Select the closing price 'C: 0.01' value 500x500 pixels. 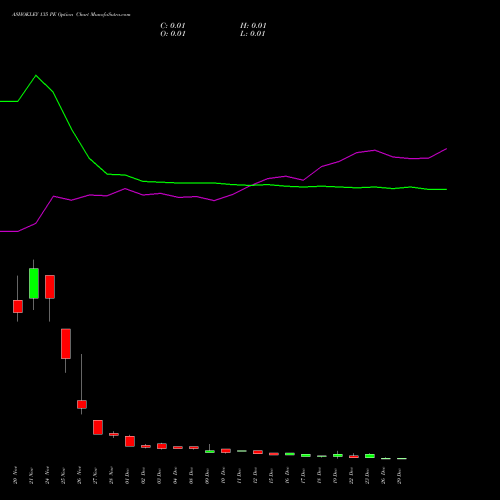pos(173,26)
